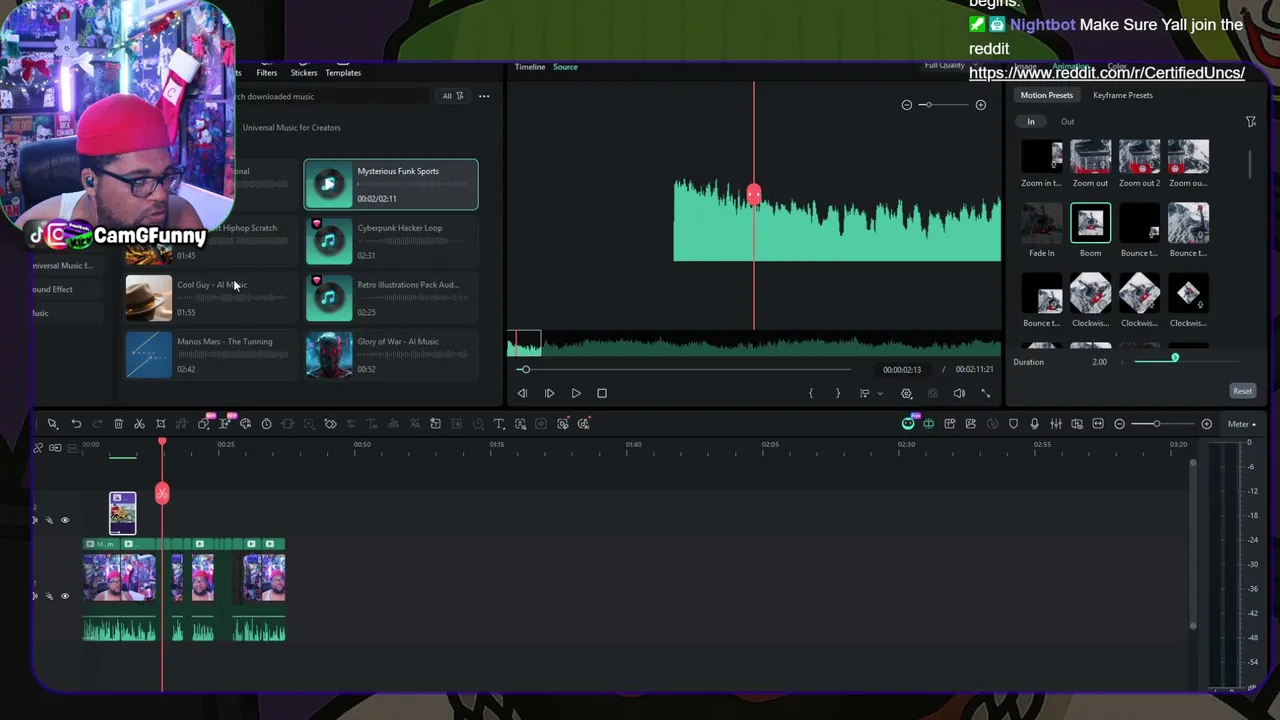Click the preview volume speaker icon

(x=959, y=394)
